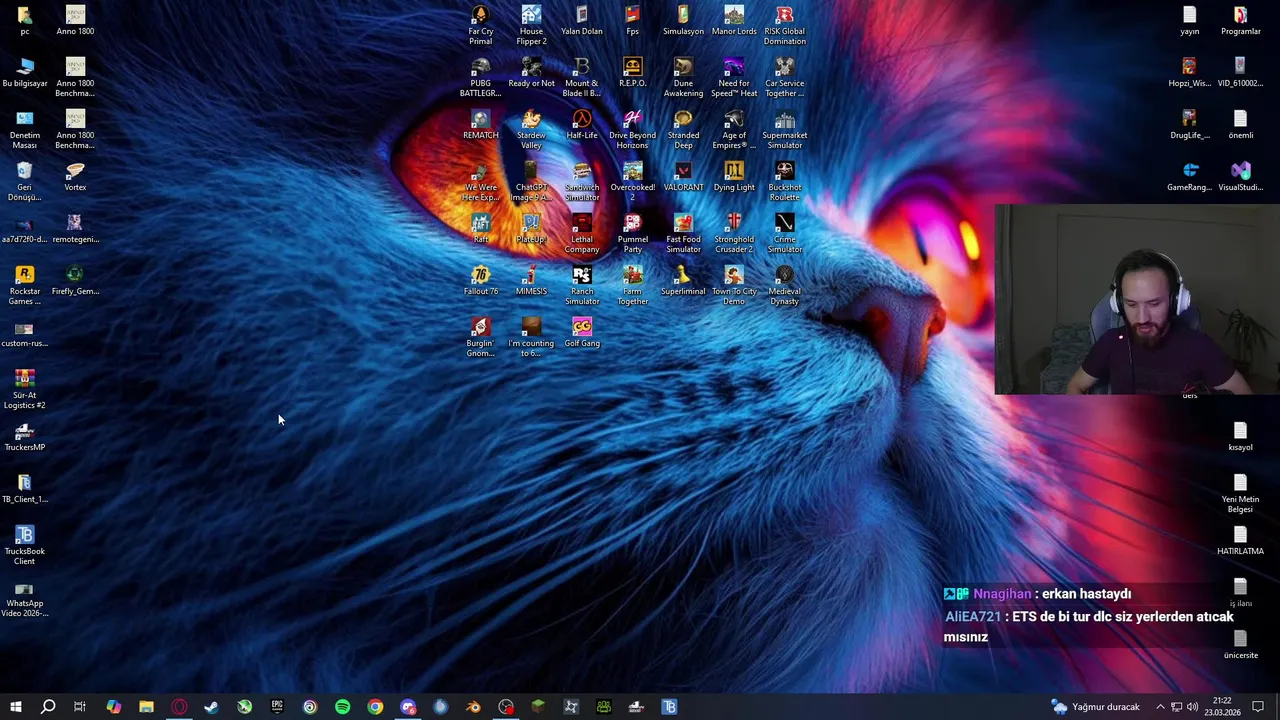The height and width of the screenshot is (720, 1280).
Task: Select the Golf Gang desktop icon
Action: tap(582, 332)
